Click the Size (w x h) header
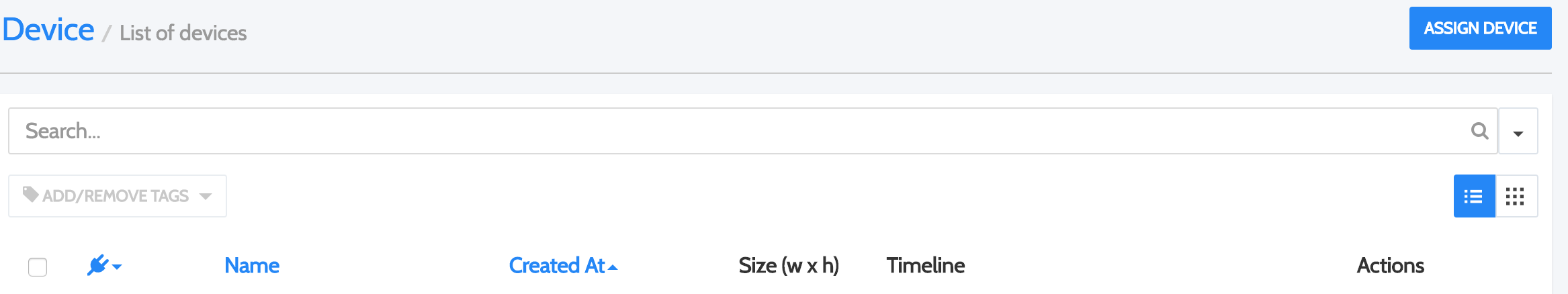 (x=789, y=266)
